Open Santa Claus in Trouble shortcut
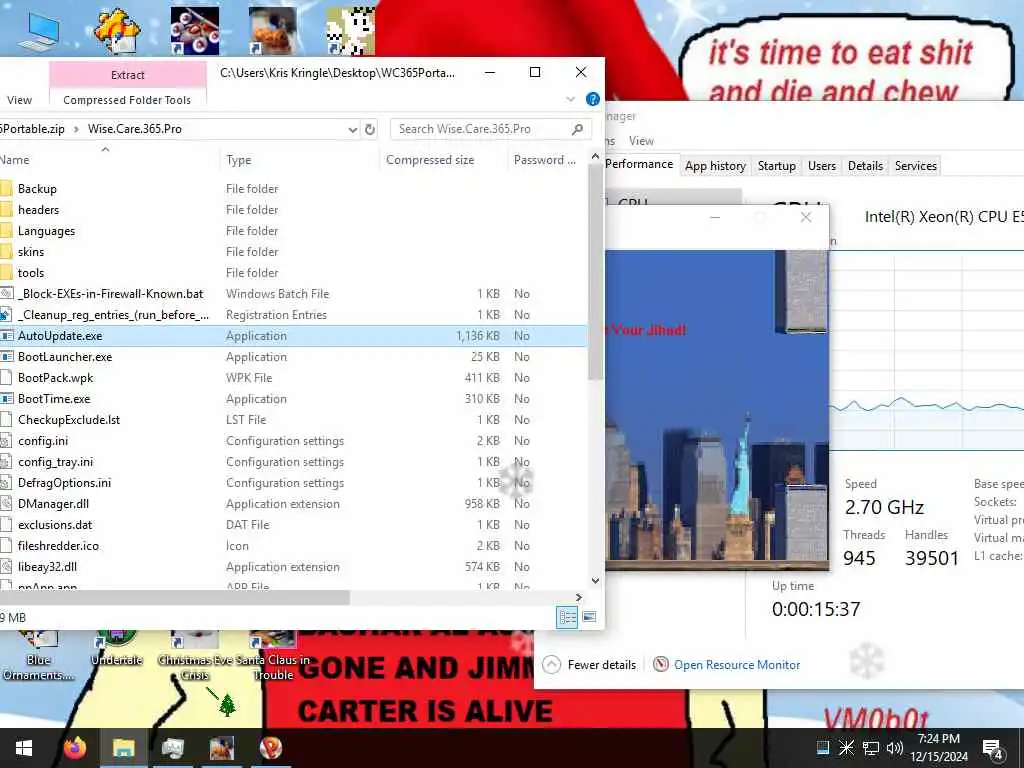The width and height of the screenshot is (1024, 768). pyautogui.click(x=273, y=654)
